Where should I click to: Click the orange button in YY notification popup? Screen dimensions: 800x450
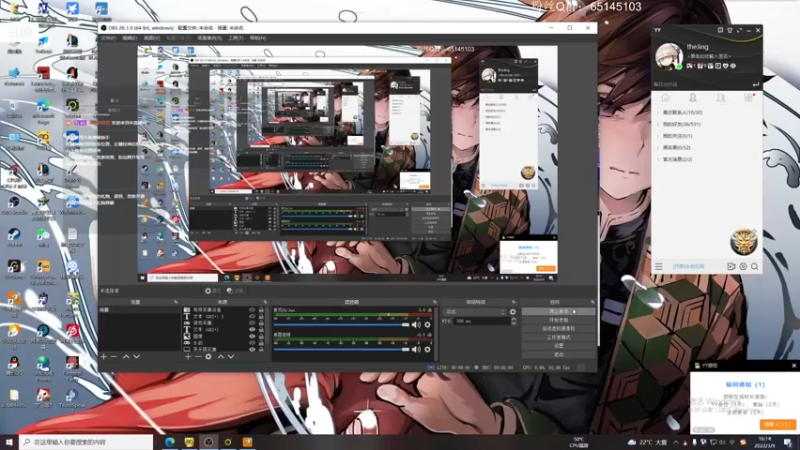point(778,424)
